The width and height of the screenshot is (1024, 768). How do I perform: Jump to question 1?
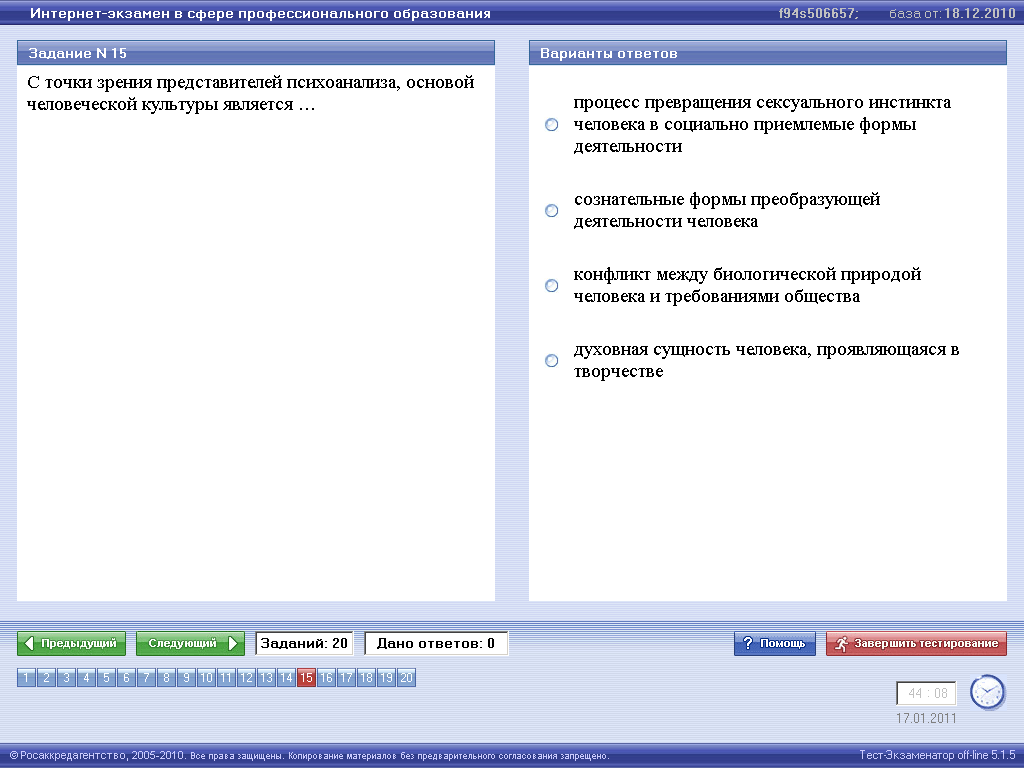click(x=26, y=678)
